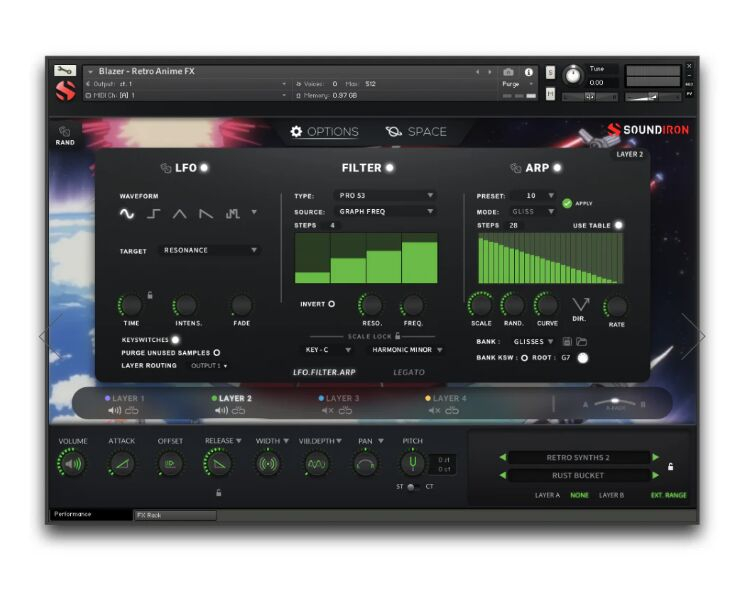Screen dimensions: 729x599
Task: Toggle the Keyswitches option
Action: point(176,340)
